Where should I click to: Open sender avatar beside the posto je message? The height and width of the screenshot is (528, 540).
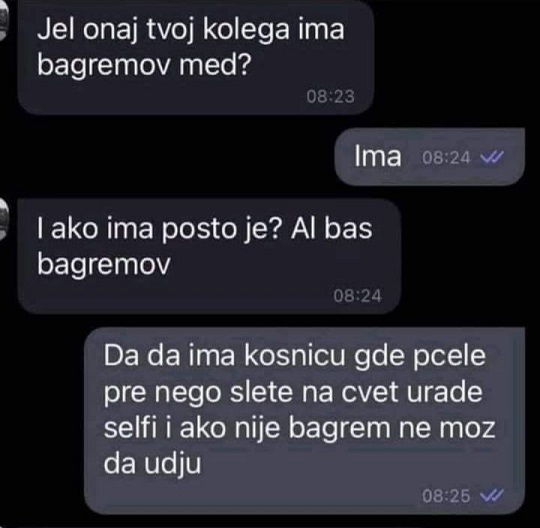pyautogui.click(x=3, y=219)
